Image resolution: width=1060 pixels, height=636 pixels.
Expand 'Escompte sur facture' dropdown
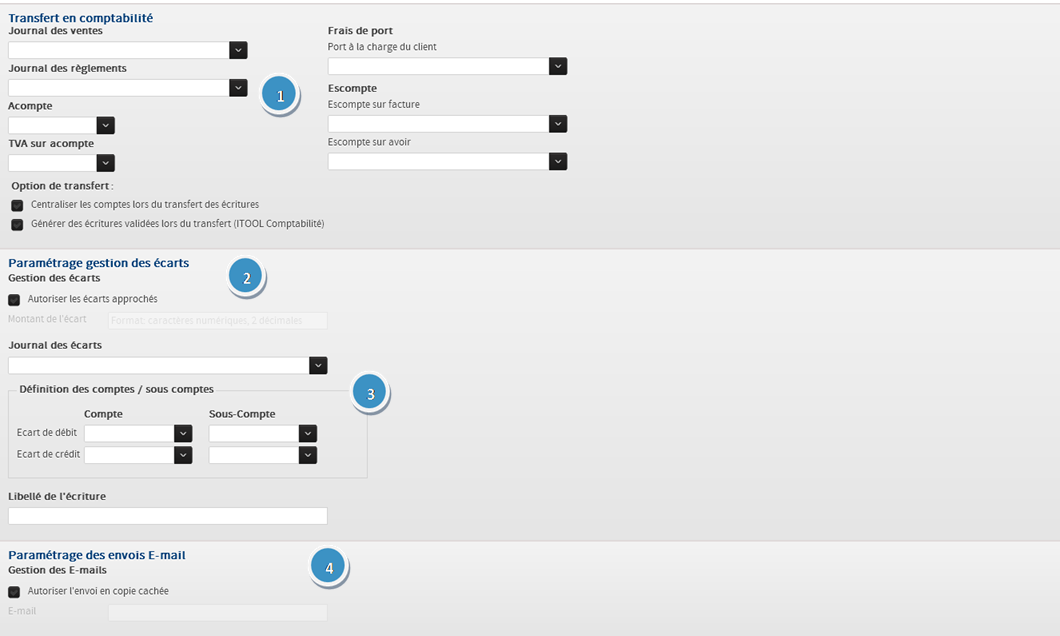pos(558,124)
